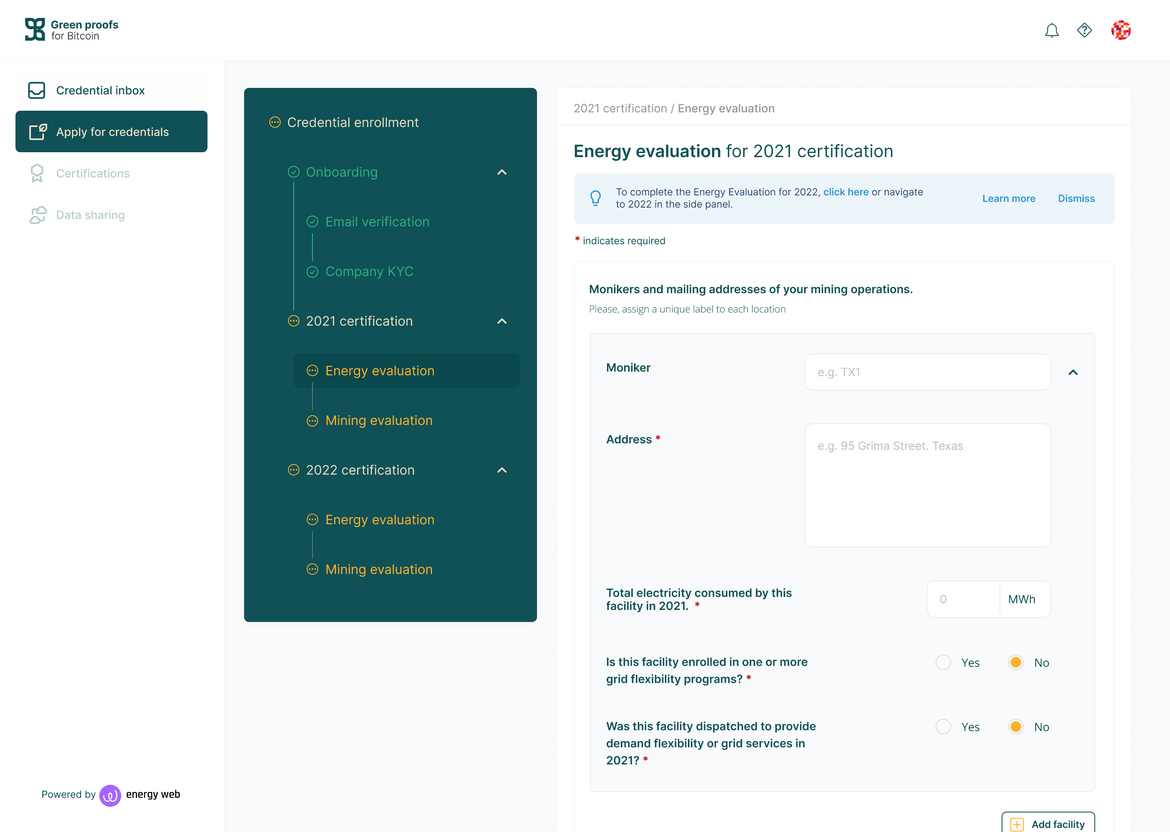Click the Moniker input field

point(927,372)
